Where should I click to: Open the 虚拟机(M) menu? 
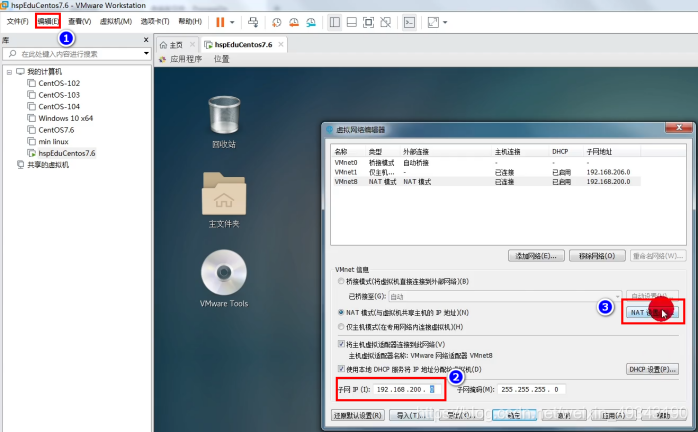[x=116, y=21]
